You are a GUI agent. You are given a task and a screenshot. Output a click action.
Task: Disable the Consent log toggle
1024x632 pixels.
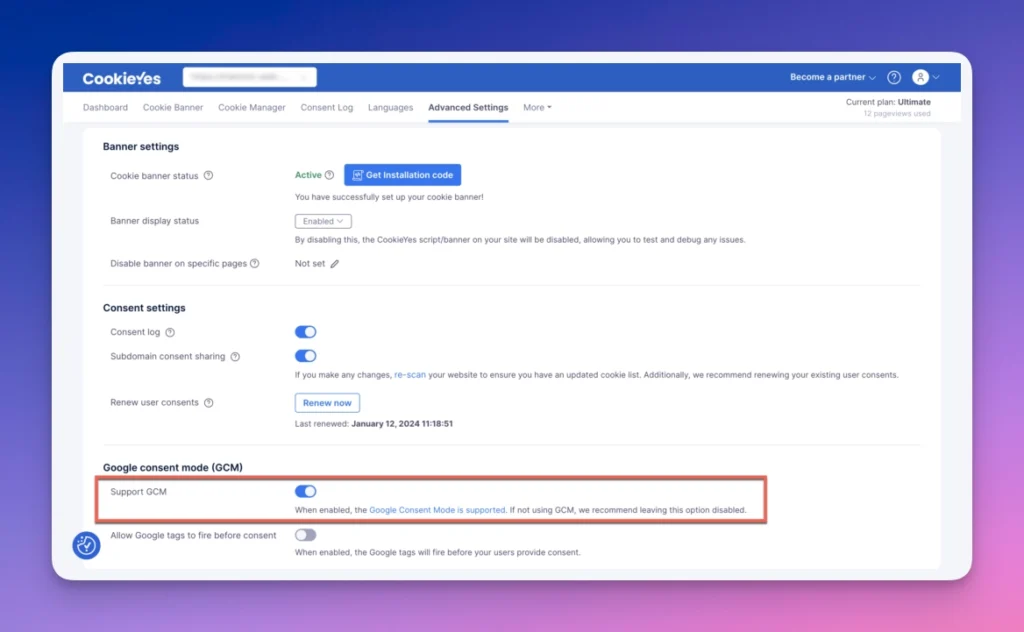tap(305, 332)
